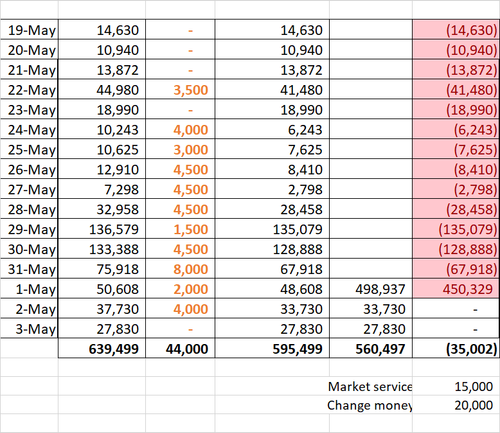The height and width of the screenshot is (433, 500).
Task: Click the cell containing 67,918
Action: pyautogui.click(x=272, y=269)
